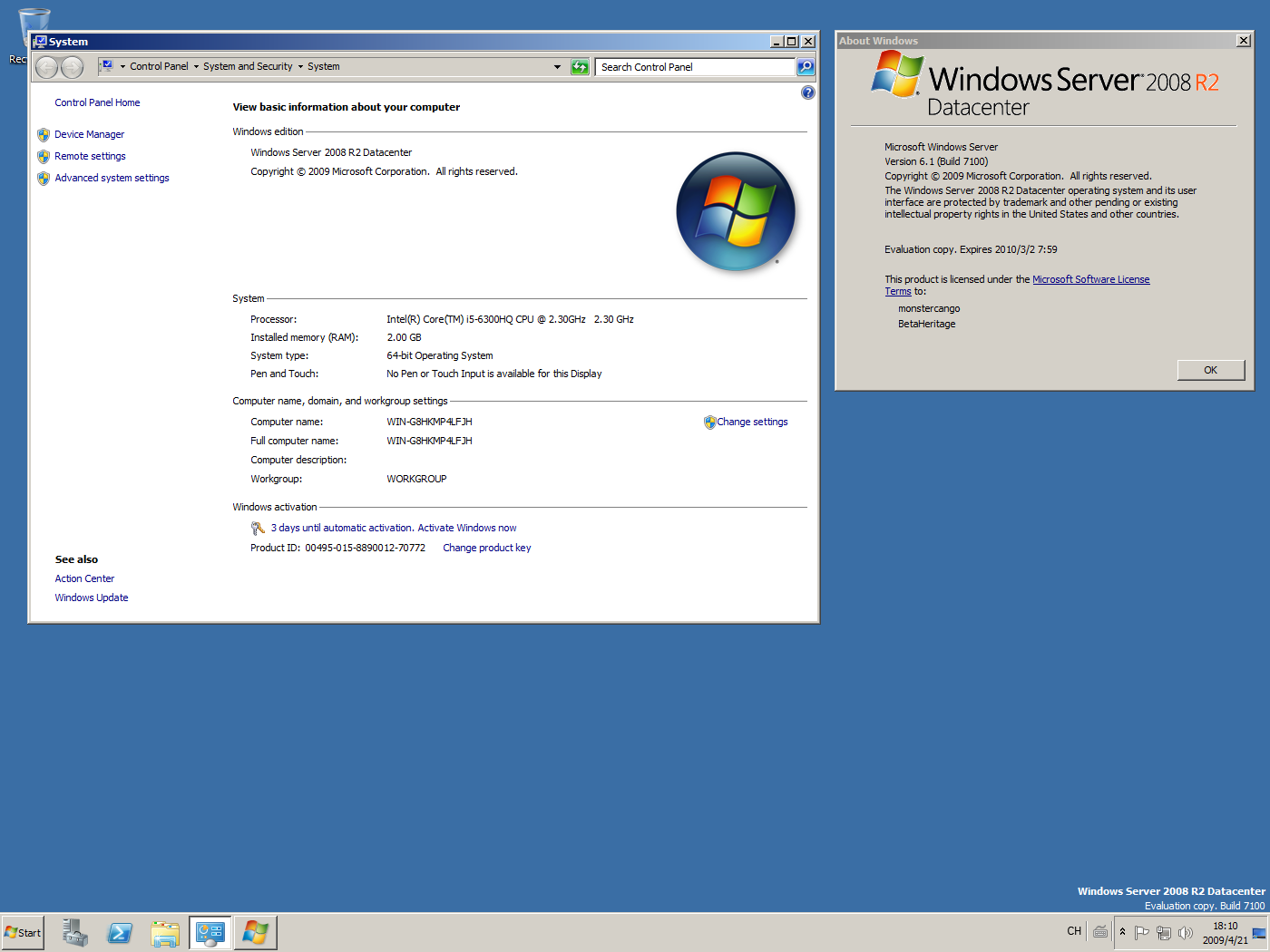Select System and Security breadcrumb
Screen dimensions: 1270x952
248,66
